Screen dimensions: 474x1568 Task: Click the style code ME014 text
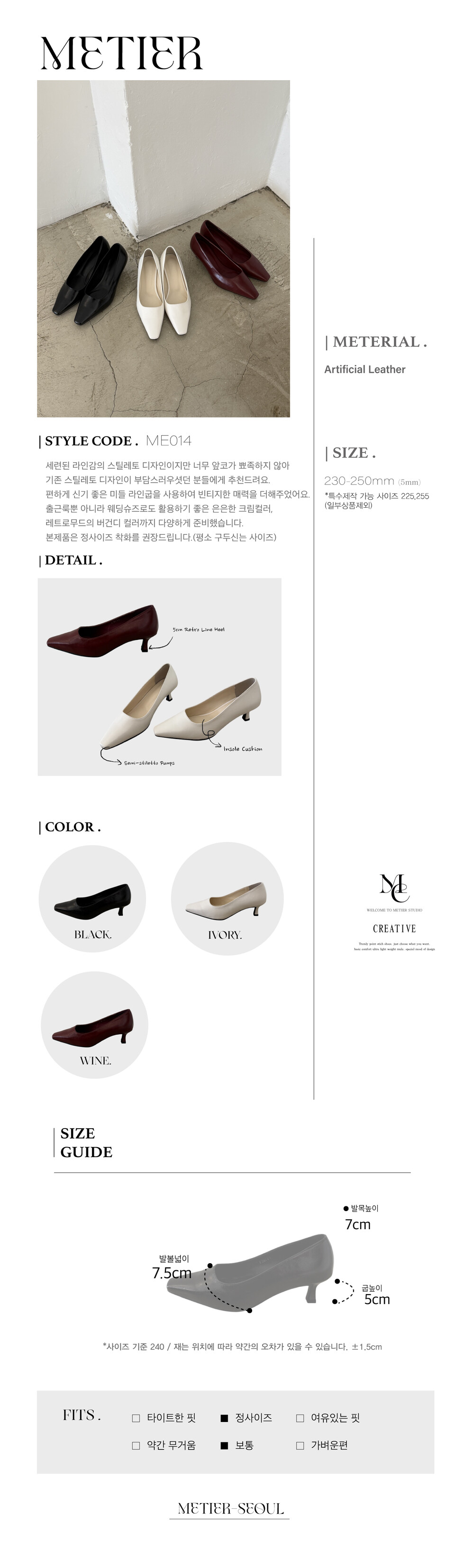[169, 441]
